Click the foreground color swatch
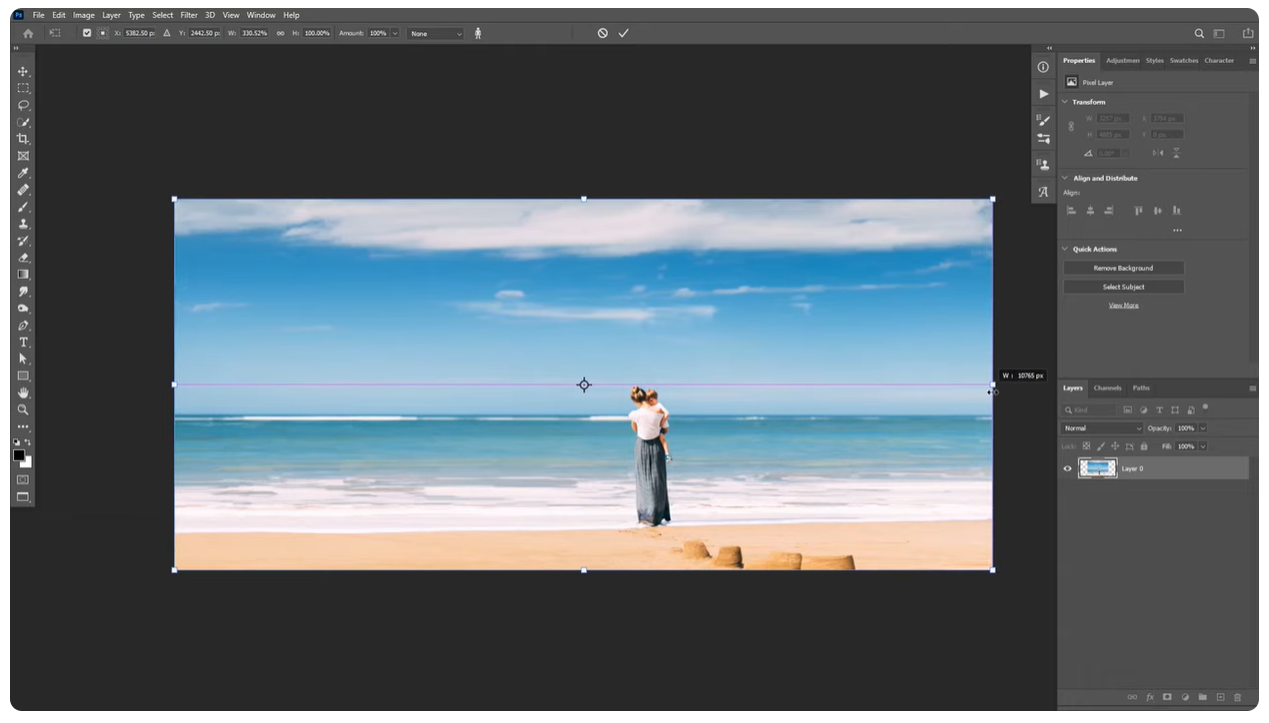Viewport: 1269px width, 723px height. pyautogui.click(x=19, y=455)
